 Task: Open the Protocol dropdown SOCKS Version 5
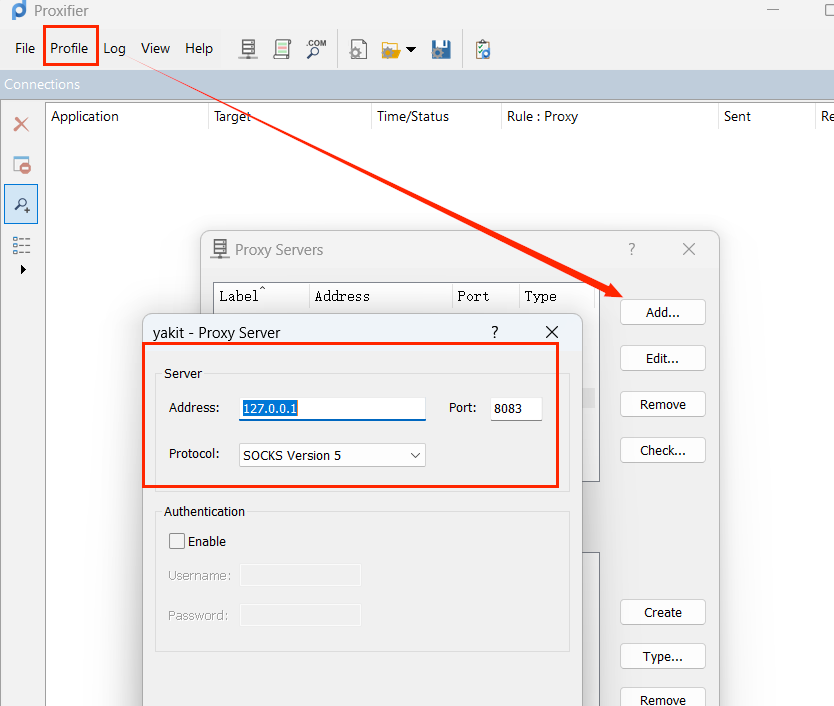click(x=332, y=455)
